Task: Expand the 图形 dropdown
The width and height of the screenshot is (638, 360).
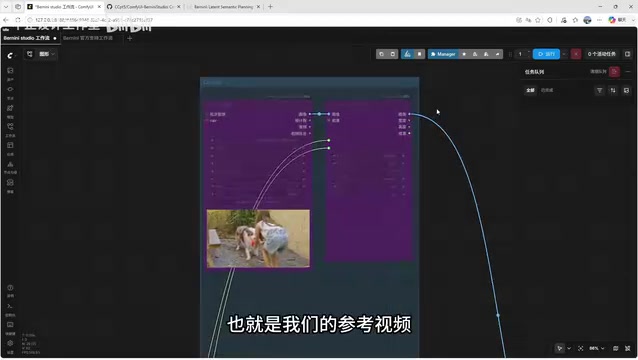Action: [47, 54]
